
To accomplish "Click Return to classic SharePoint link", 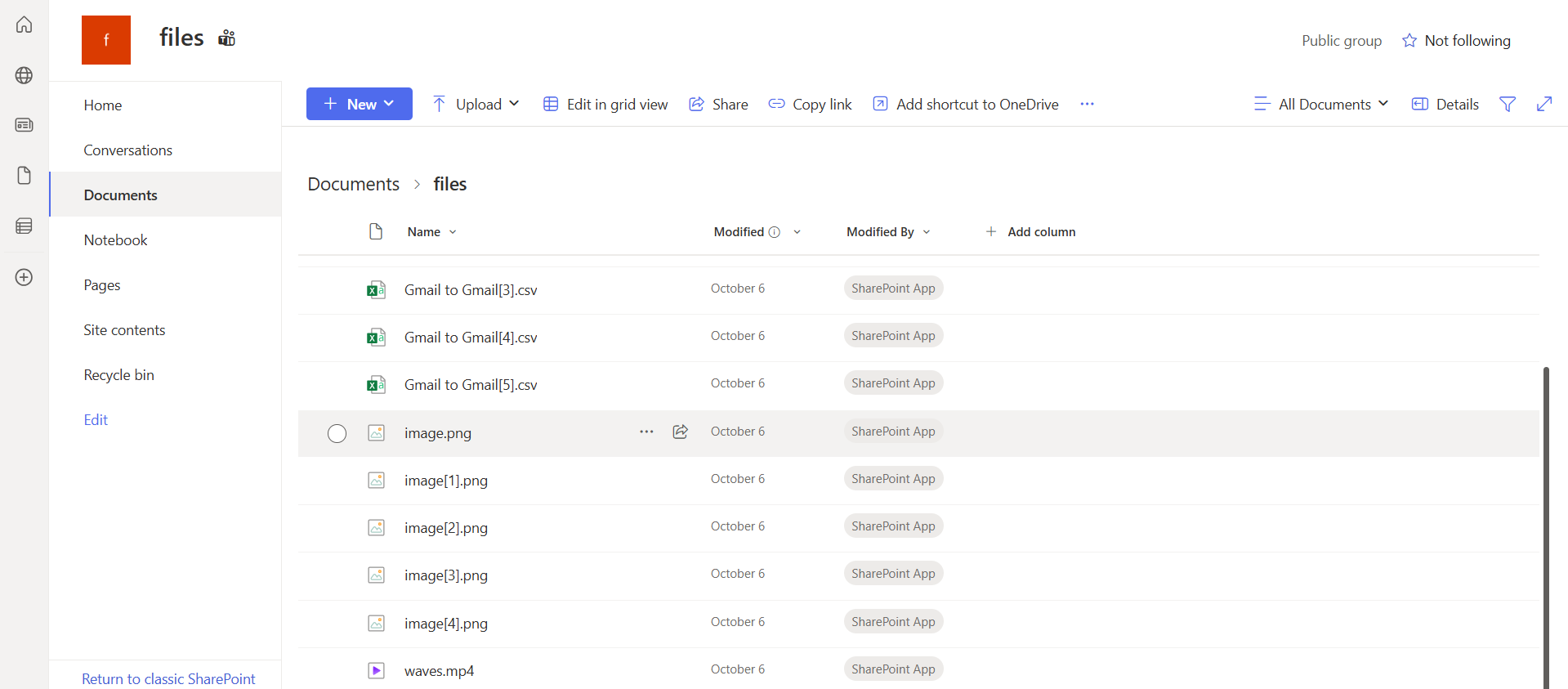I will (x=168, y=678).
